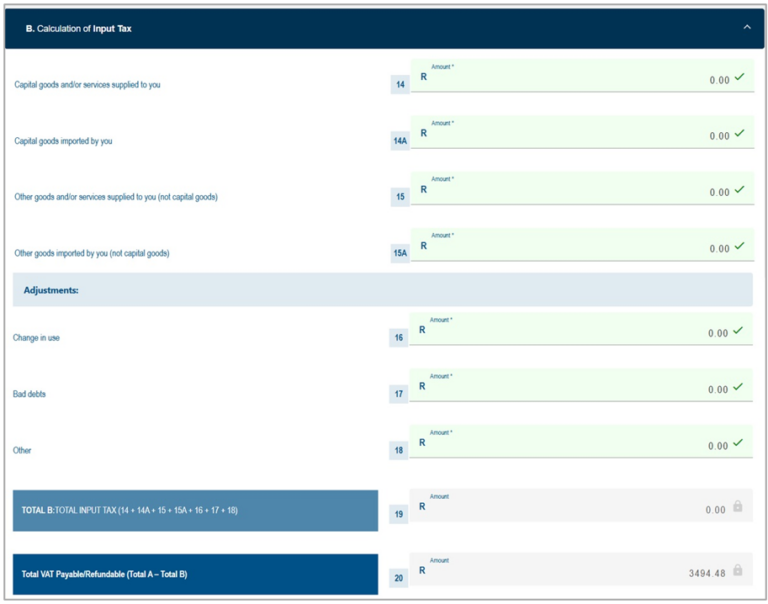Click green checkmark icon in field 15A
The height and width of the screenshot is (604, 768).
point(739,245)
